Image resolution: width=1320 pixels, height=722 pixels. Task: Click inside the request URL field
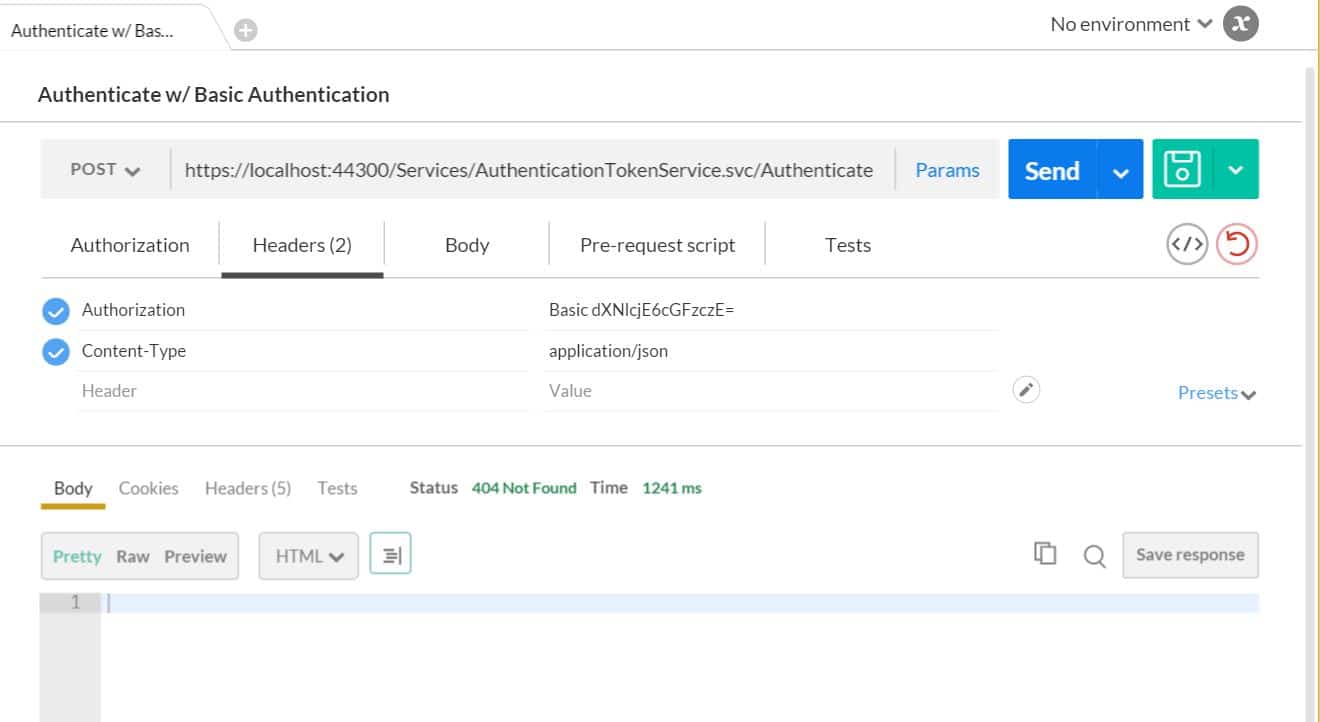[x=527, y=170]
